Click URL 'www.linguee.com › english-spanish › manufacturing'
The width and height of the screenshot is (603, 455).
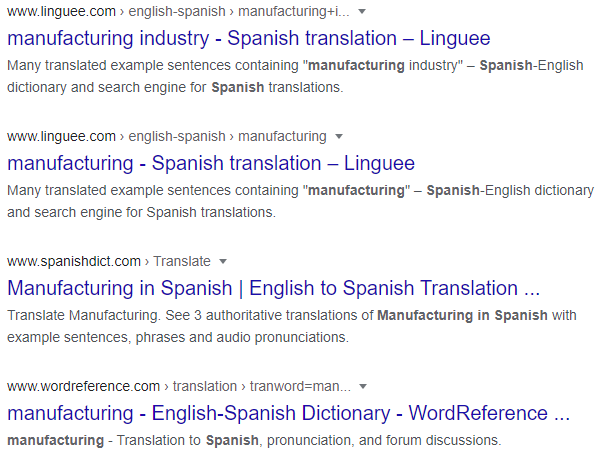pyautogui.click(x=167, y=137)
